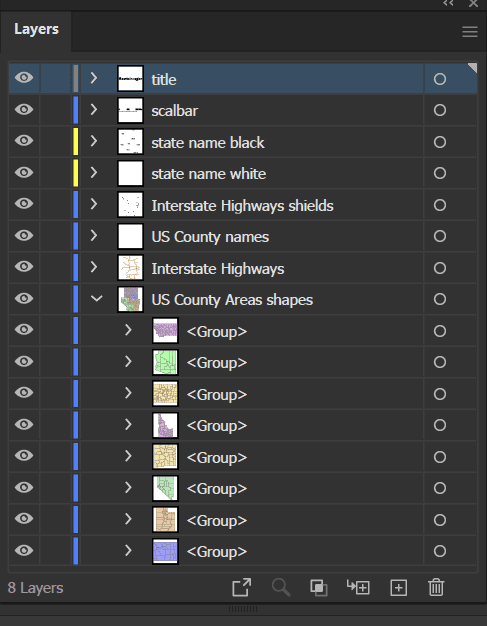Click the Interstate Highways layer thumbnail
The image size is (487, 626).
pos(131,267)
